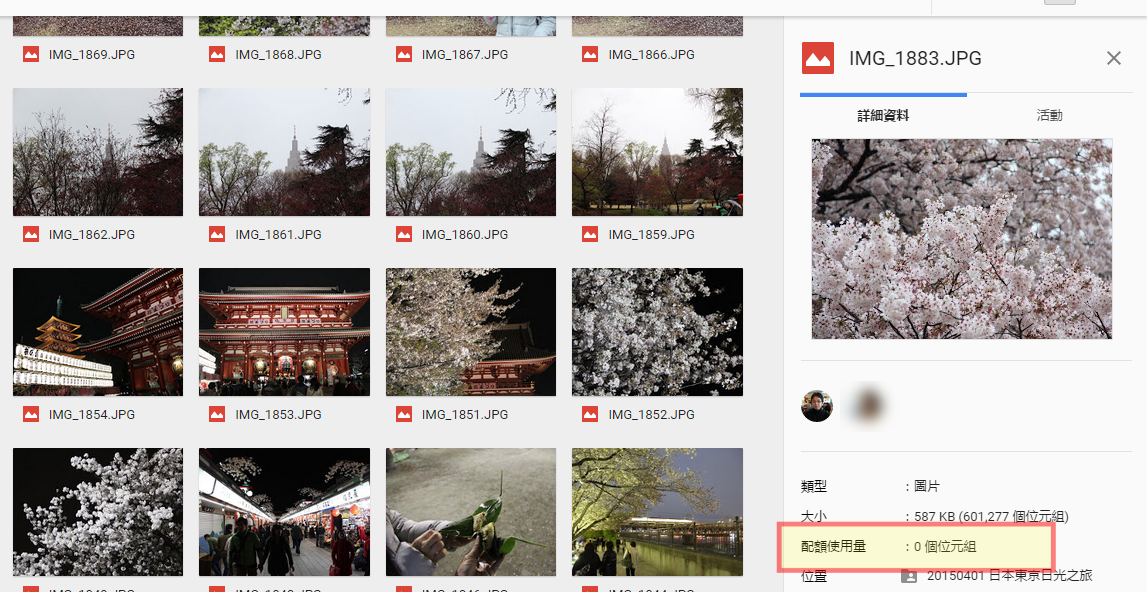Switch to the 活動 tab
Image resolution: width=1147 pixels, height=592 pixels.
pyautogui.click(x=1049, y=115)
